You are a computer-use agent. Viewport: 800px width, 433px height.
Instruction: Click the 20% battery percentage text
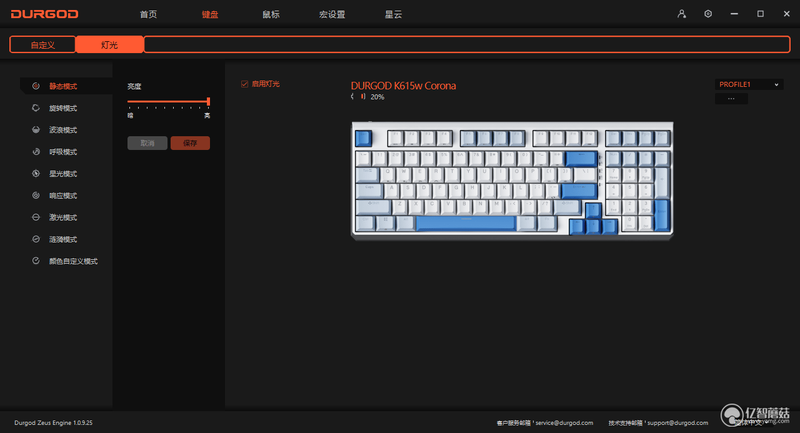(x=378, y=97)
